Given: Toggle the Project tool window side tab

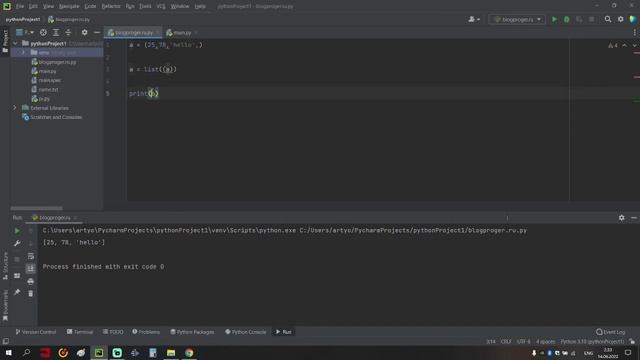Looking at the screenshot, I should pyautogui.click(x=5, y=40).
